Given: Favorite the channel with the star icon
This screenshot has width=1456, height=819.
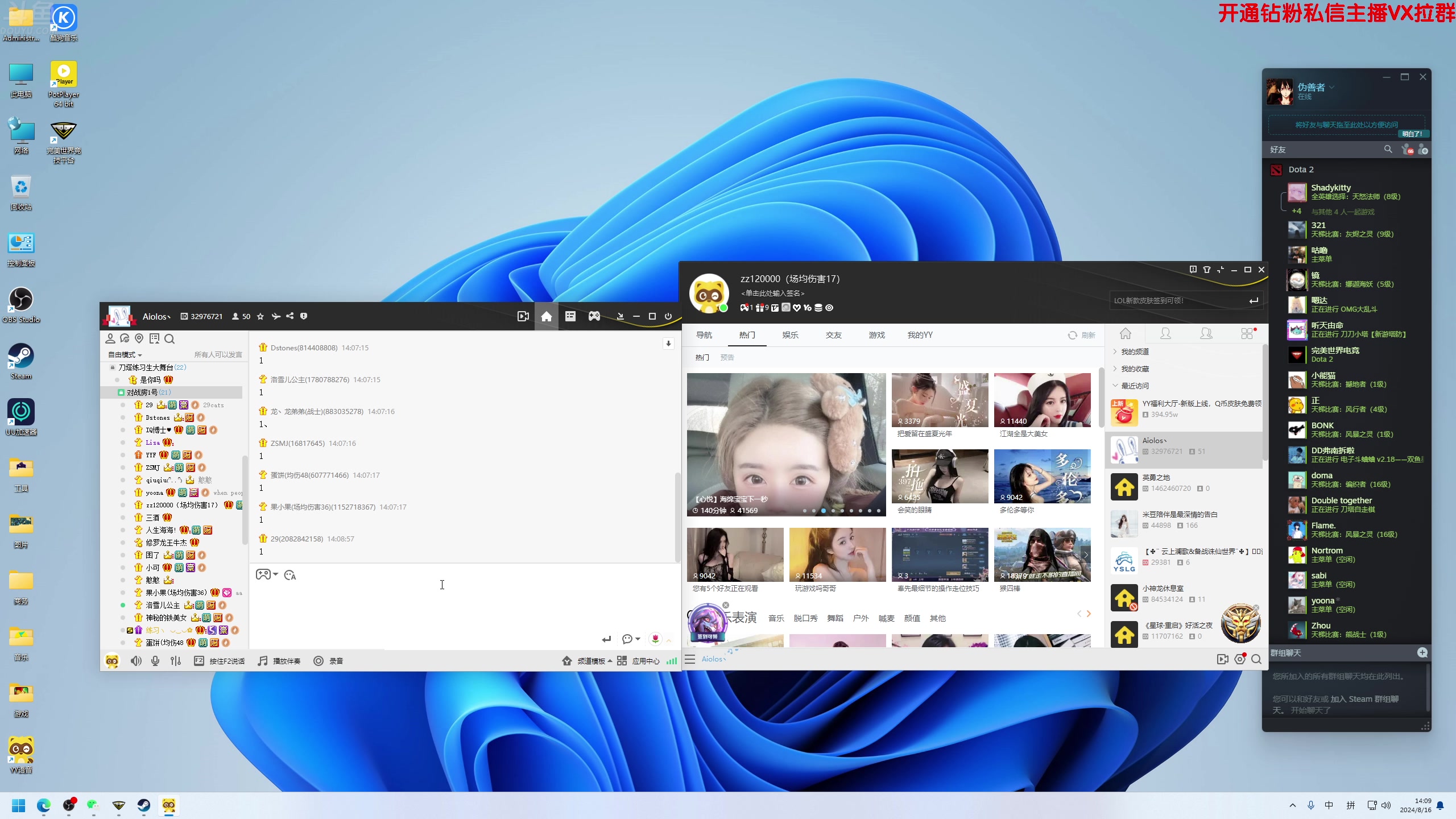Looking at the screenshot, I should coord(260,316).
